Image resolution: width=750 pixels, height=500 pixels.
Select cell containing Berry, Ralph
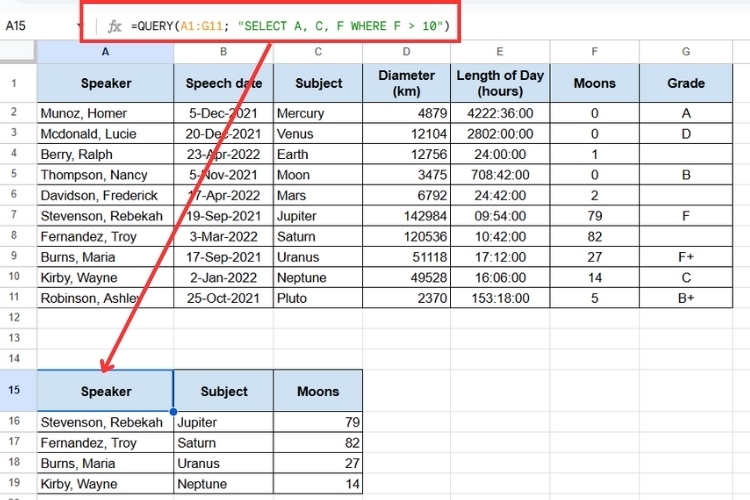click(105, 155)
